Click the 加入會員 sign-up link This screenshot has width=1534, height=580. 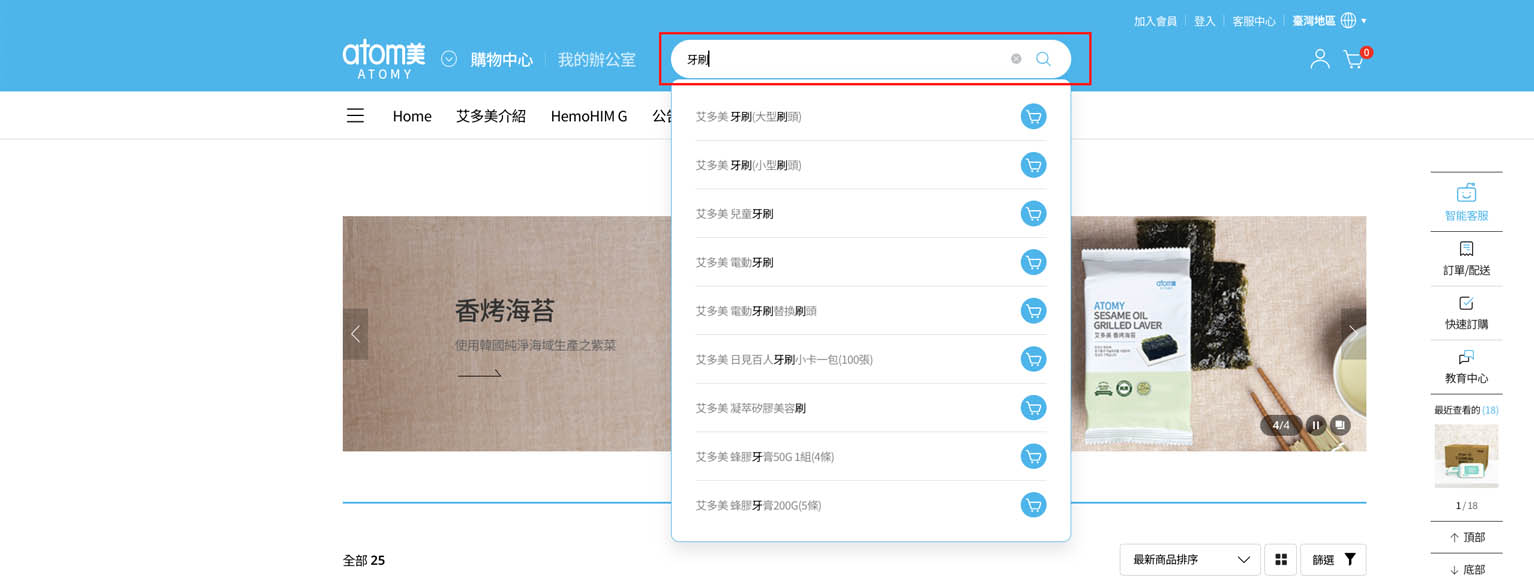(x=1155, y=20)
